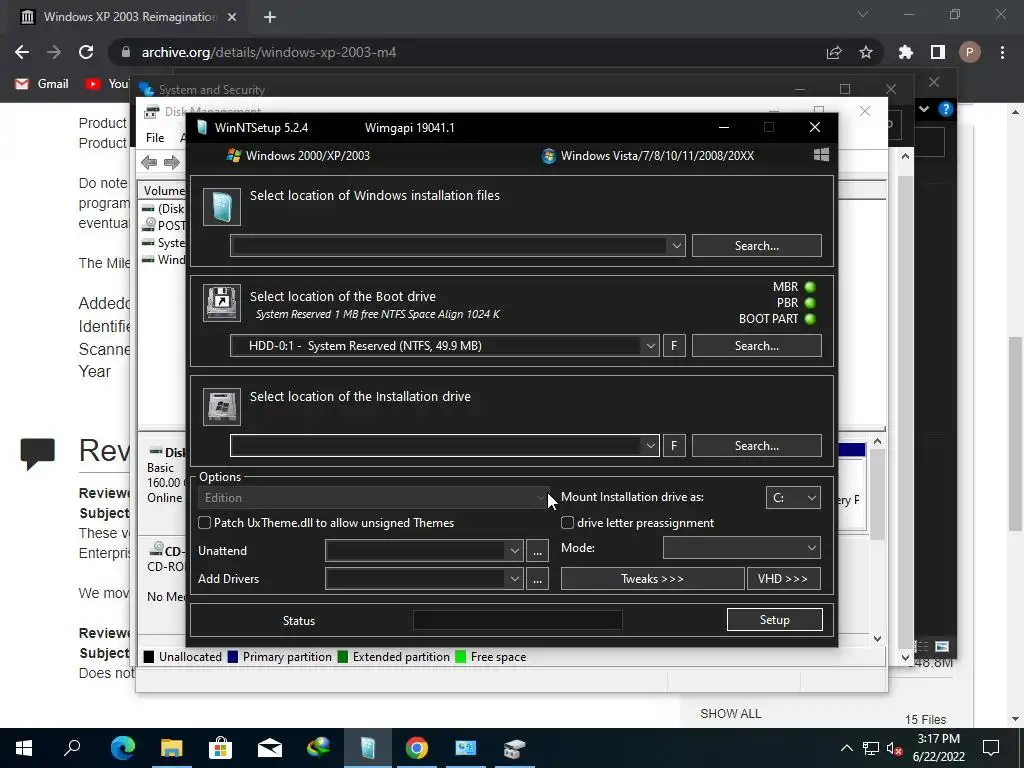The height and width of the screenshot is (768, 1024).
Task: Click Search for Windows installation files
Action: pos(756,246)
